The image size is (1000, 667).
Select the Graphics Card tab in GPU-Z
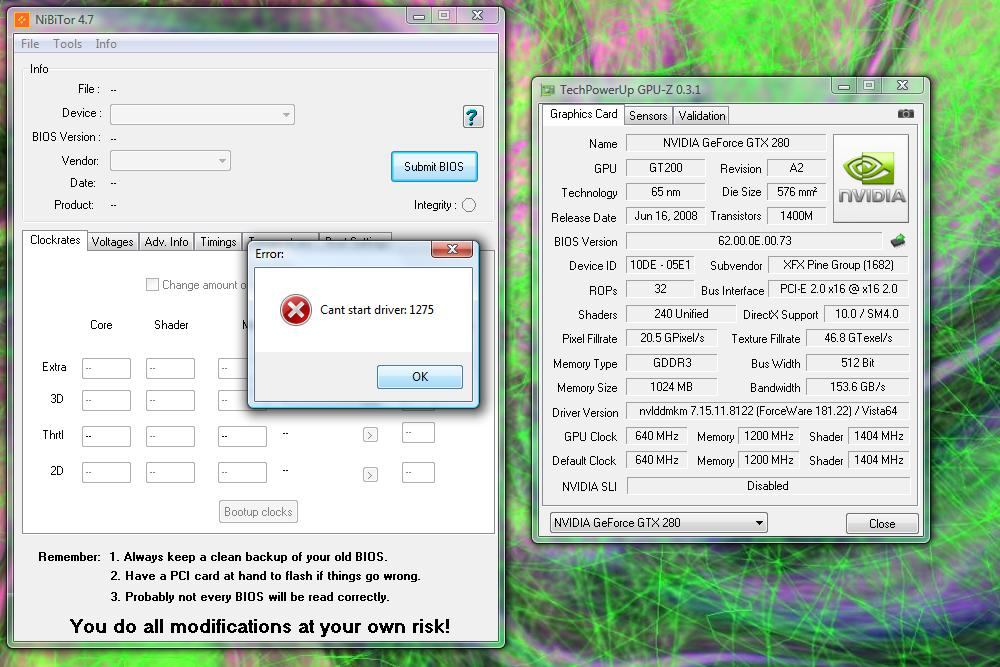click(x=584, y=114)
